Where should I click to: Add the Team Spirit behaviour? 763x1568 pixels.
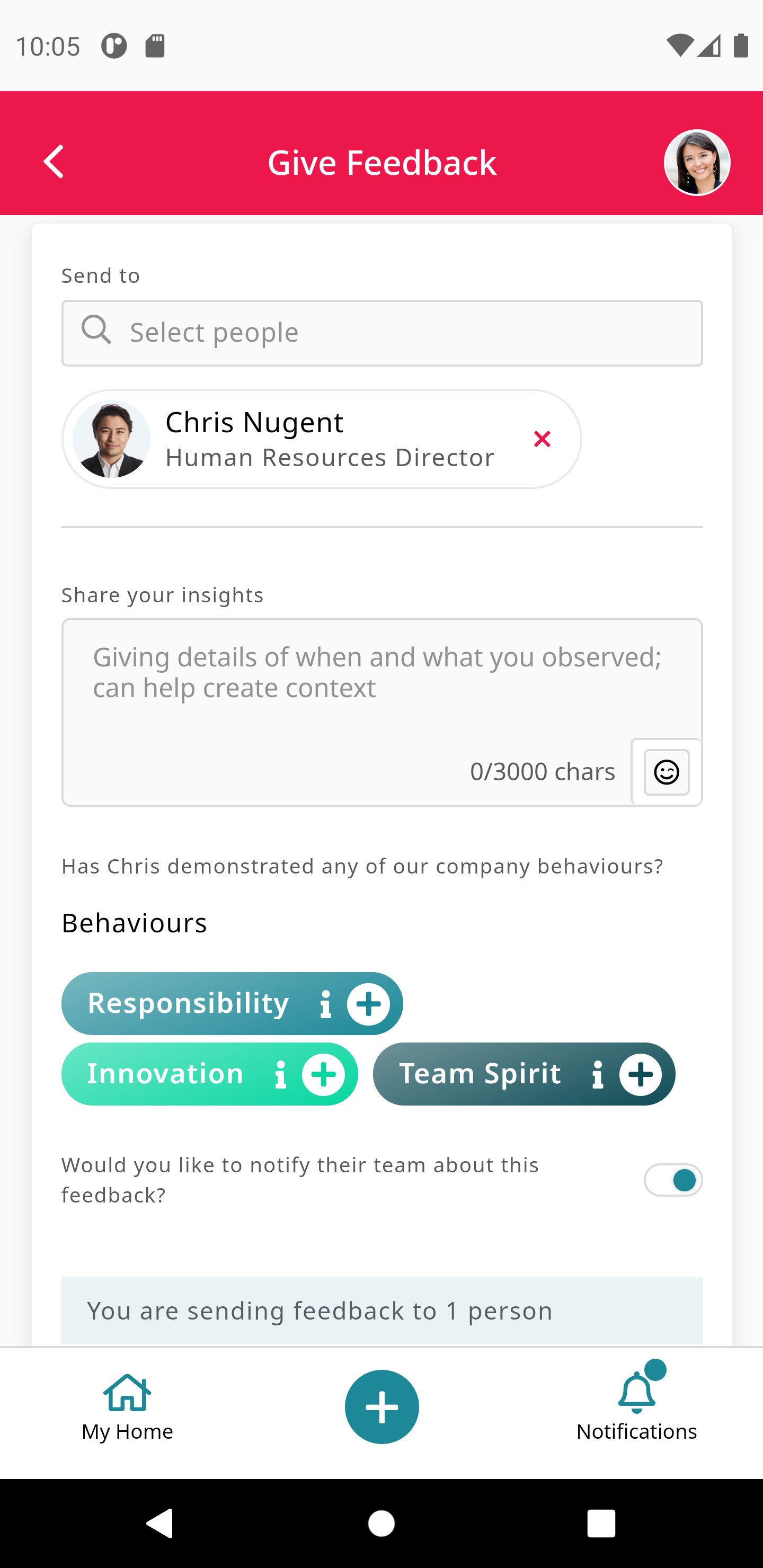tap(641, 1074)
